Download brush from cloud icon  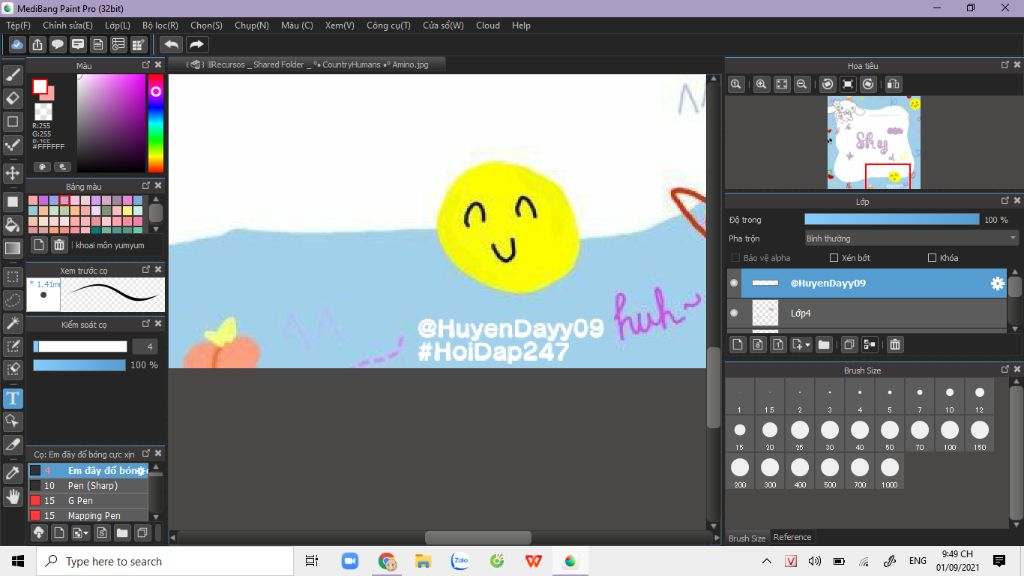(39, 533)
